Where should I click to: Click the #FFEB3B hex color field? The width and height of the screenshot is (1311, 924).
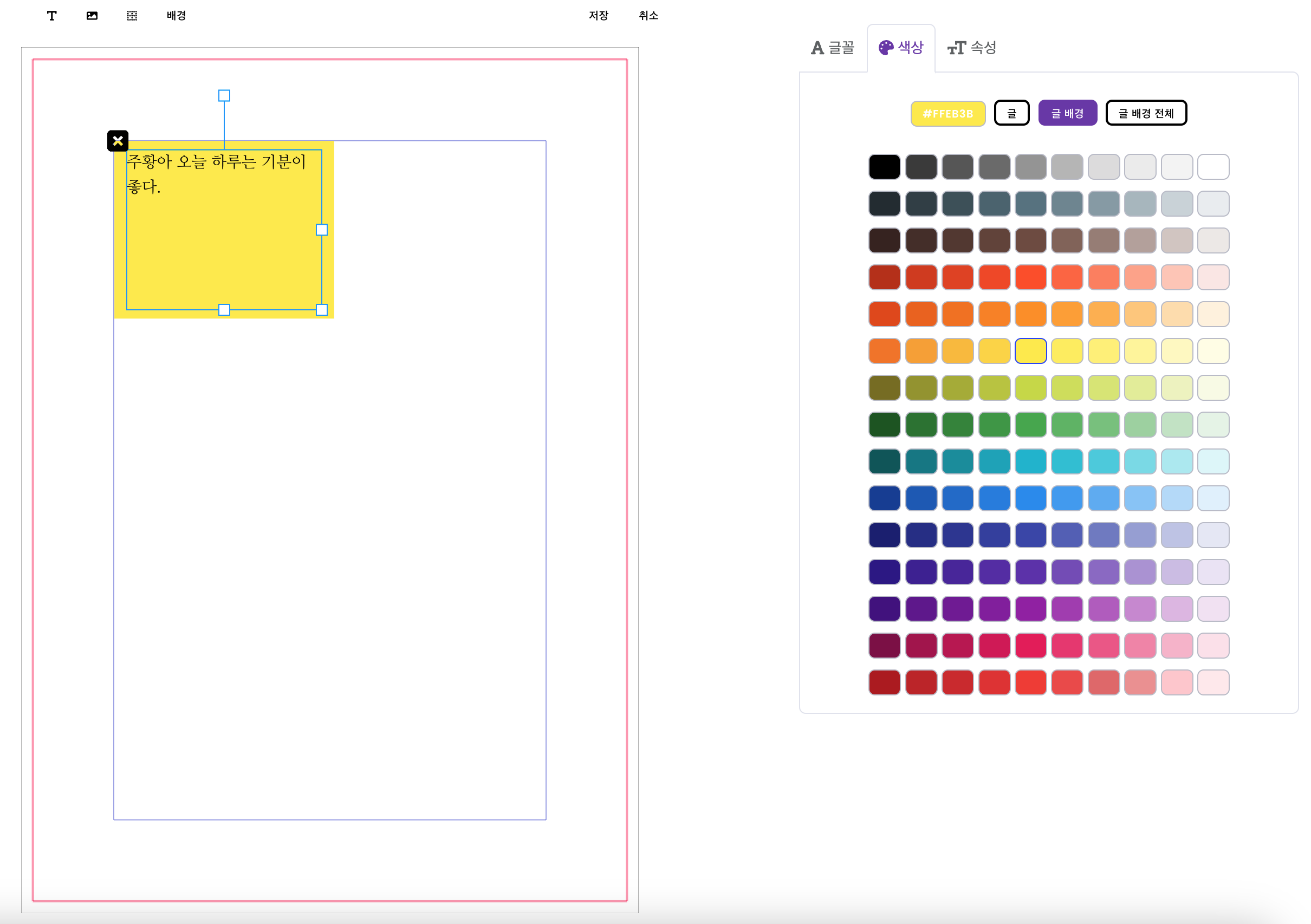tap(948, 114)
